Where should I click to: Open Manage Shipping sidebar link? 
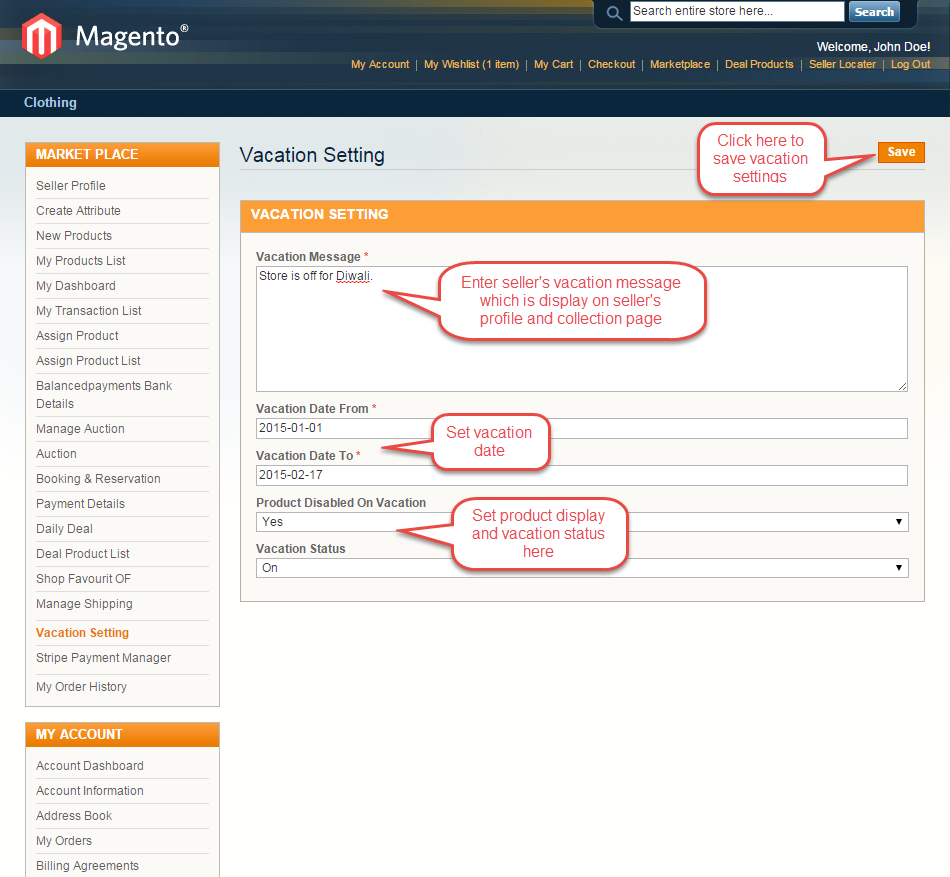[84, 604]
